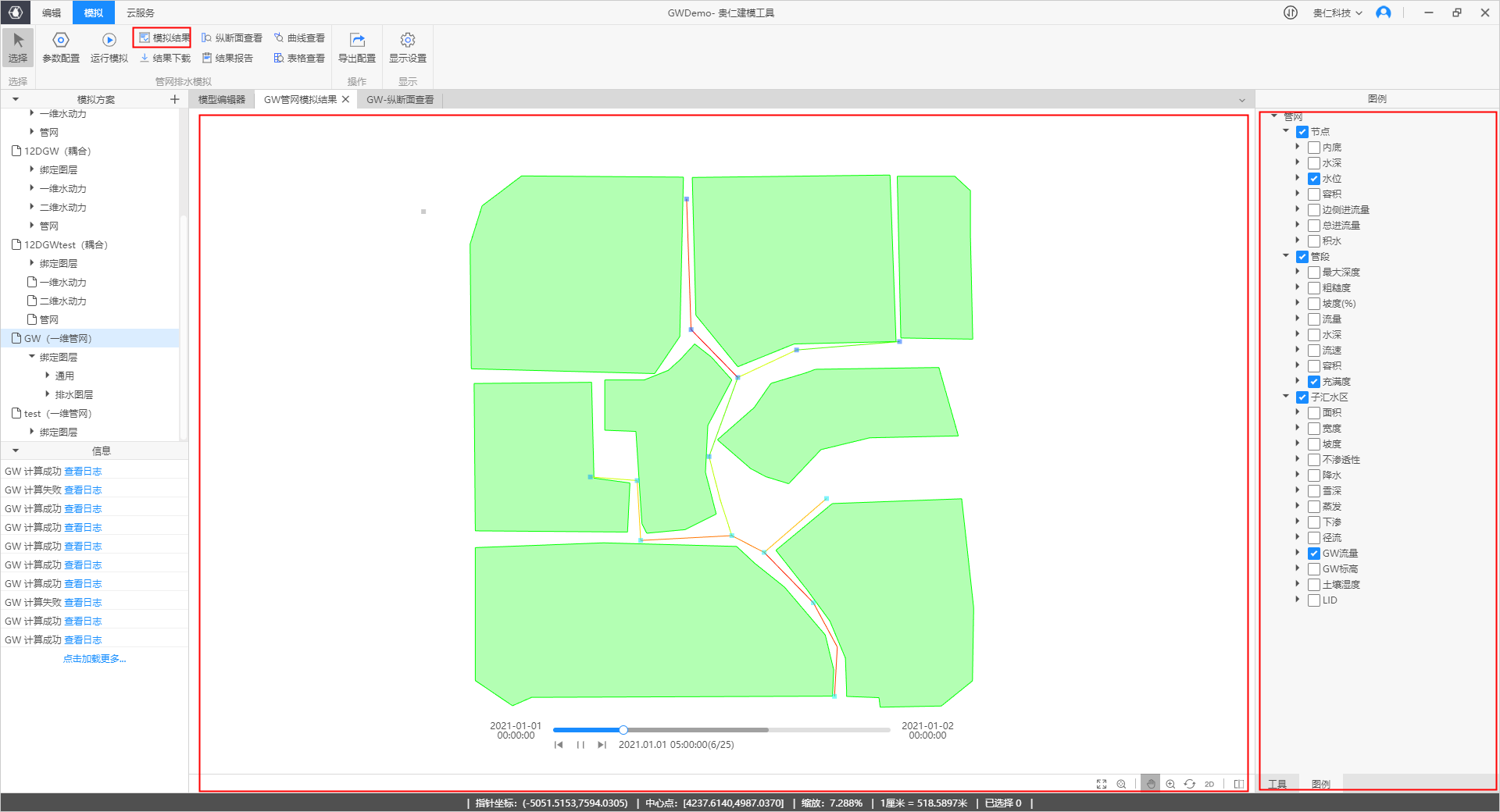Click the 点击加载更多 link
This screenshot has width=1500, height=812.
pyautogui.click(x=95, y=659)
